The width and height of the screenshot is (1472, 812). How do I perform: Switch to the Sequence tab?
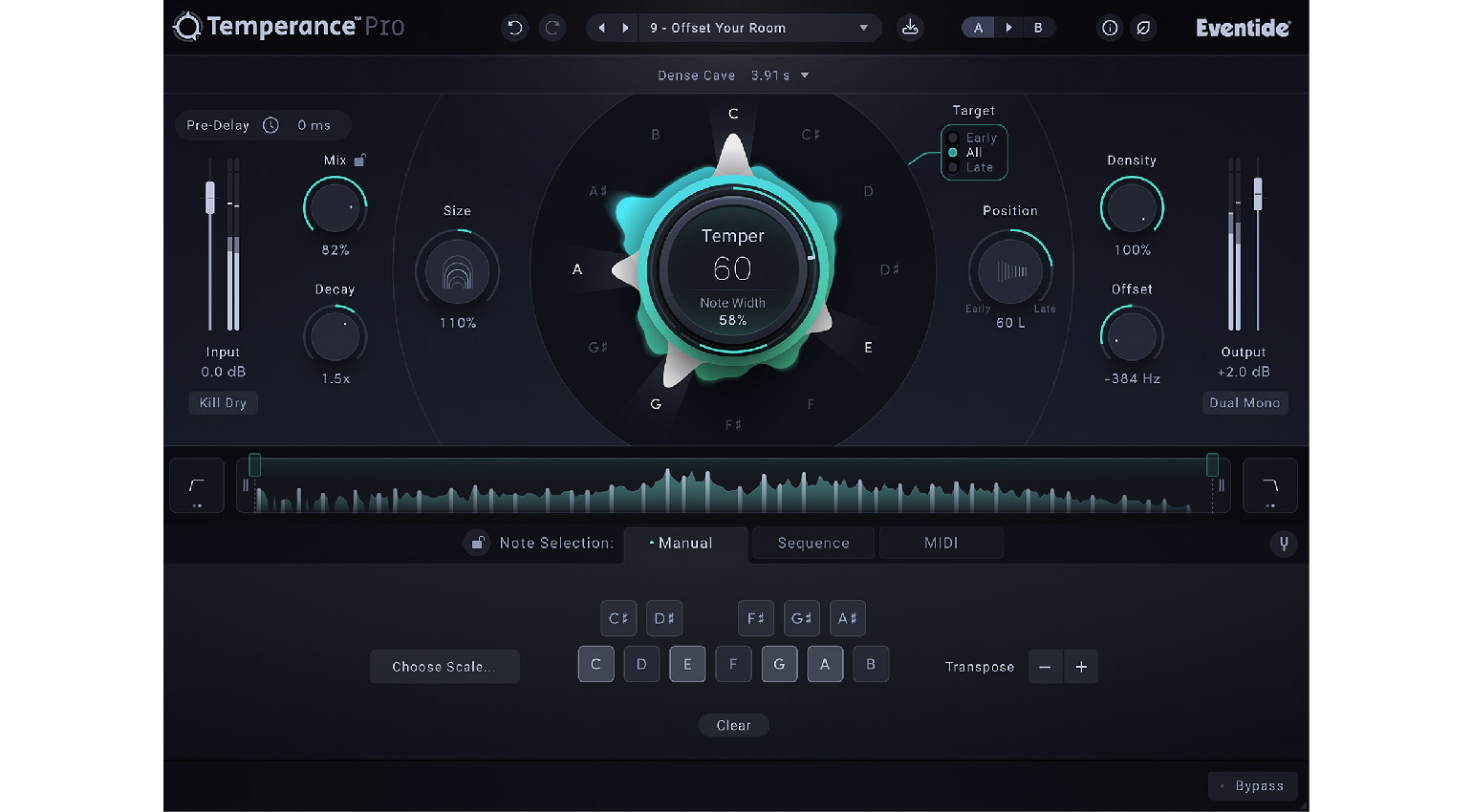(x=813, y=543)
